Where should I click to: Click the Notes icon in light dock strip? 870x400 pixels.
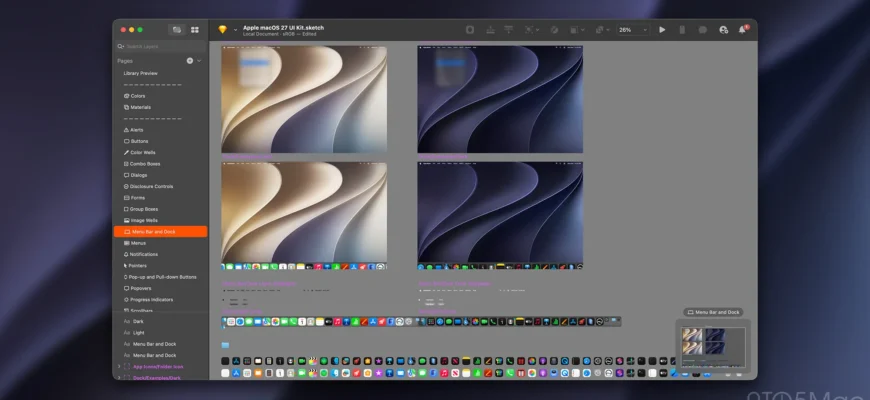320,322
